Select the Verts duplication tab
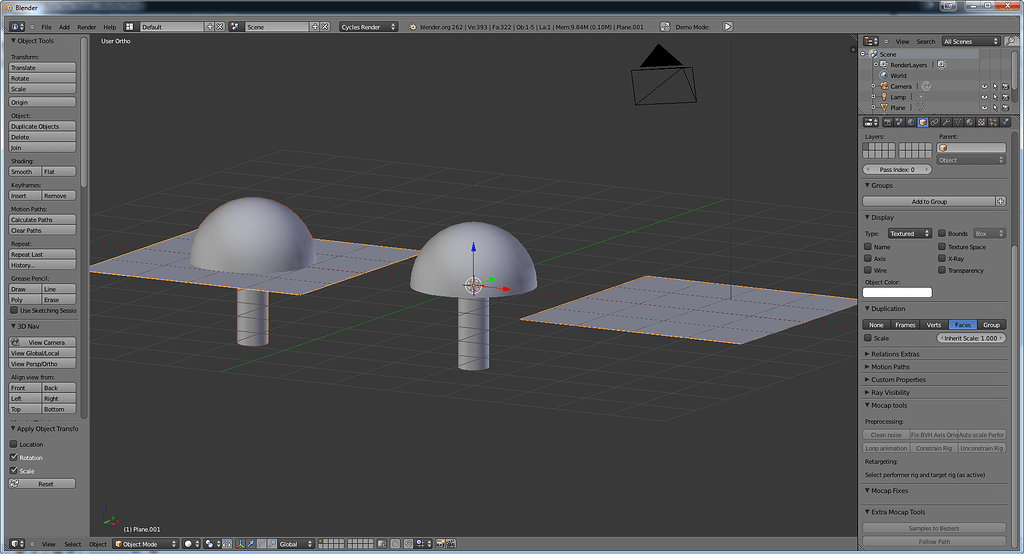 pyautogui.click(x=934, y=325)
